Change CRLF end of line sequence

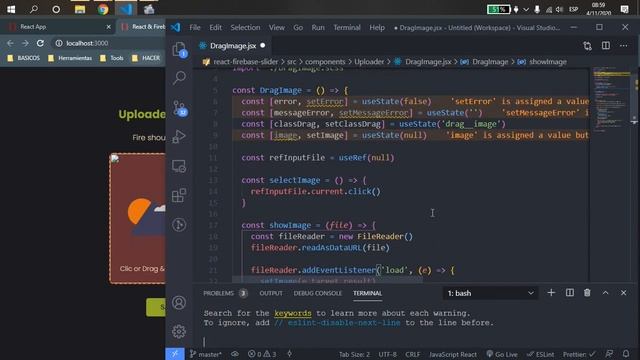(413, 354)
